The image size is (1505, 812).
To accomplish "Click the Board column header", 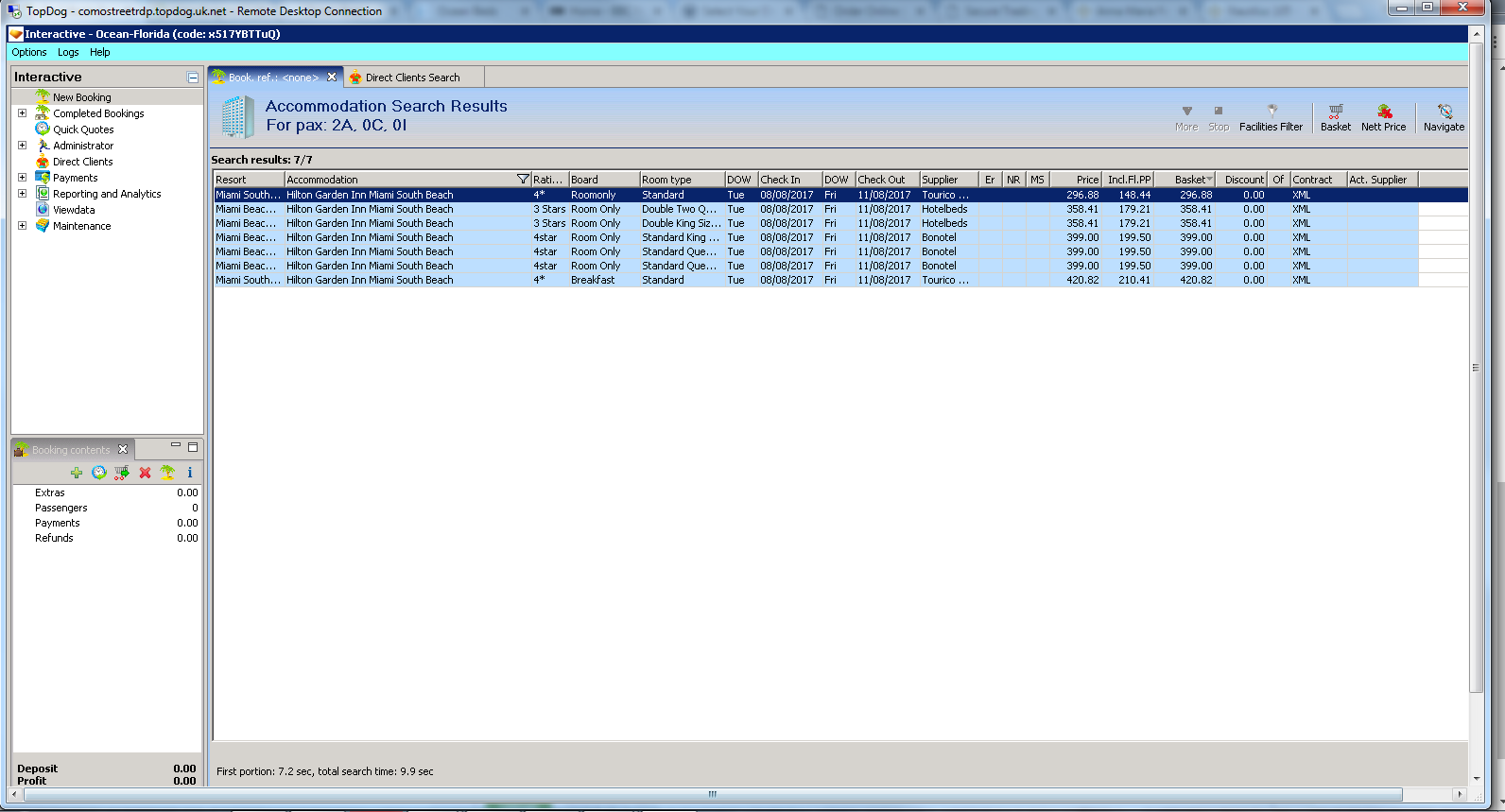I will click(x=604, y=180).
